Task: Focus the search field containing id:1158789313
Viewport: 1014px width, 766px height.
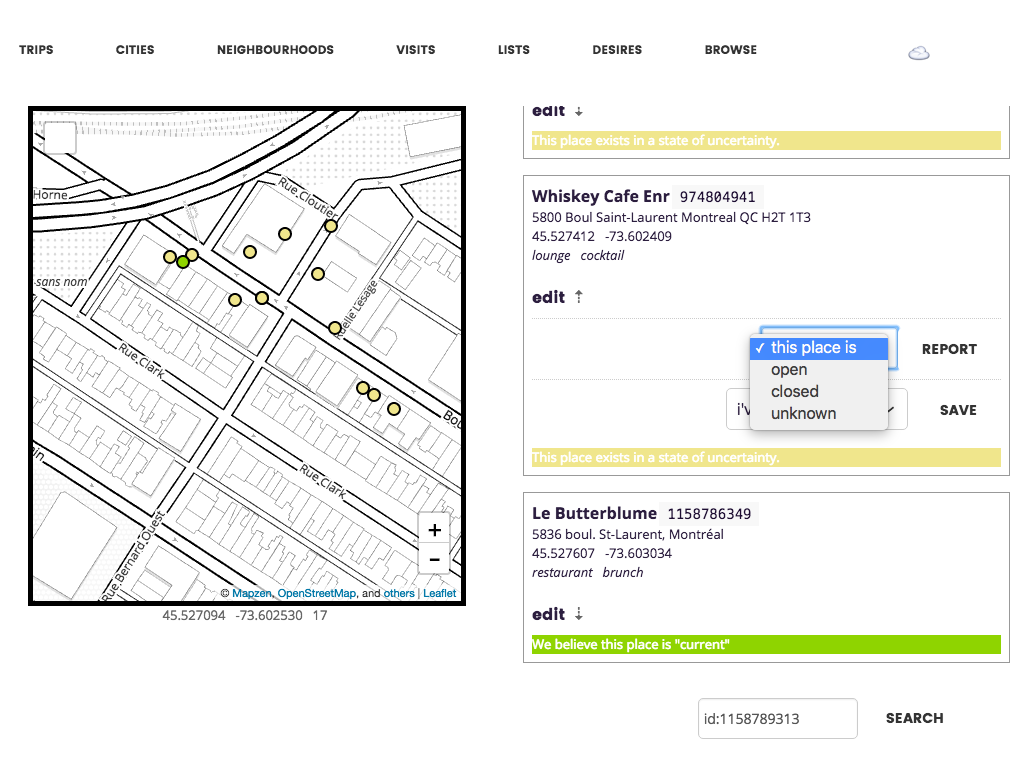Action: (x=777, y=718)
